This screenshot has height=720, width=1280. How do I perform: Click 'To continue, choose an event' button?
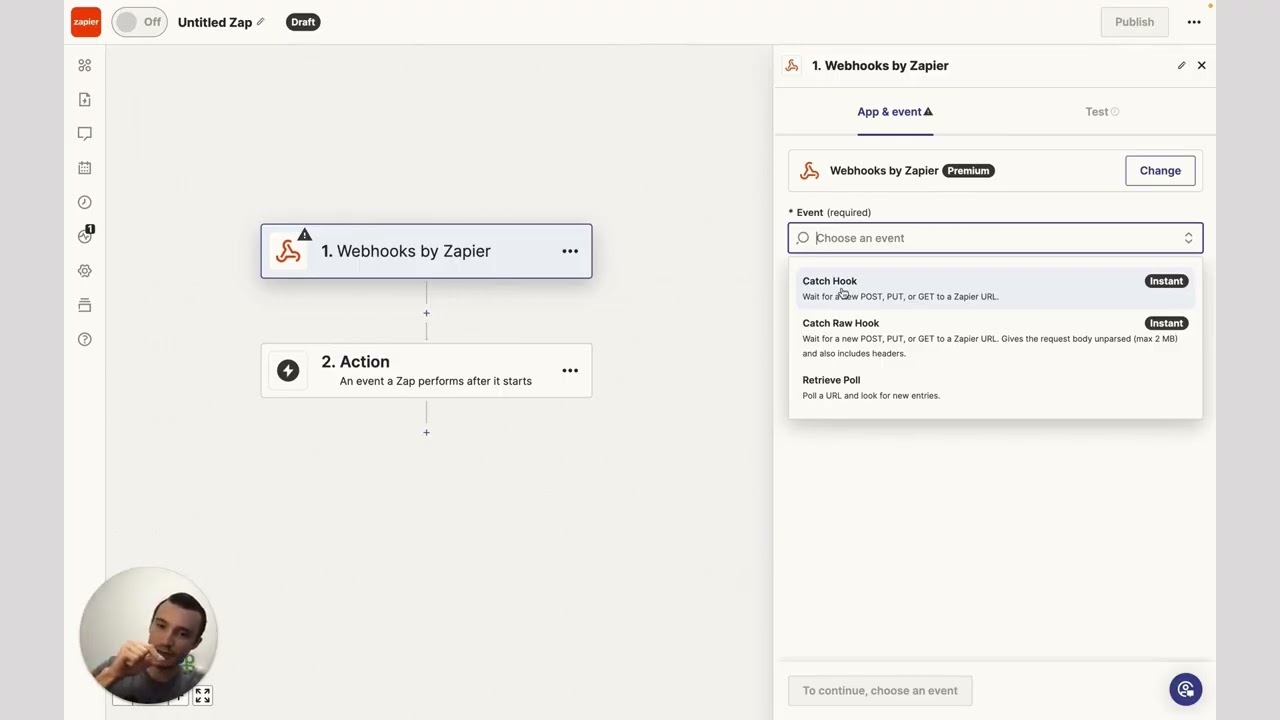880,690
